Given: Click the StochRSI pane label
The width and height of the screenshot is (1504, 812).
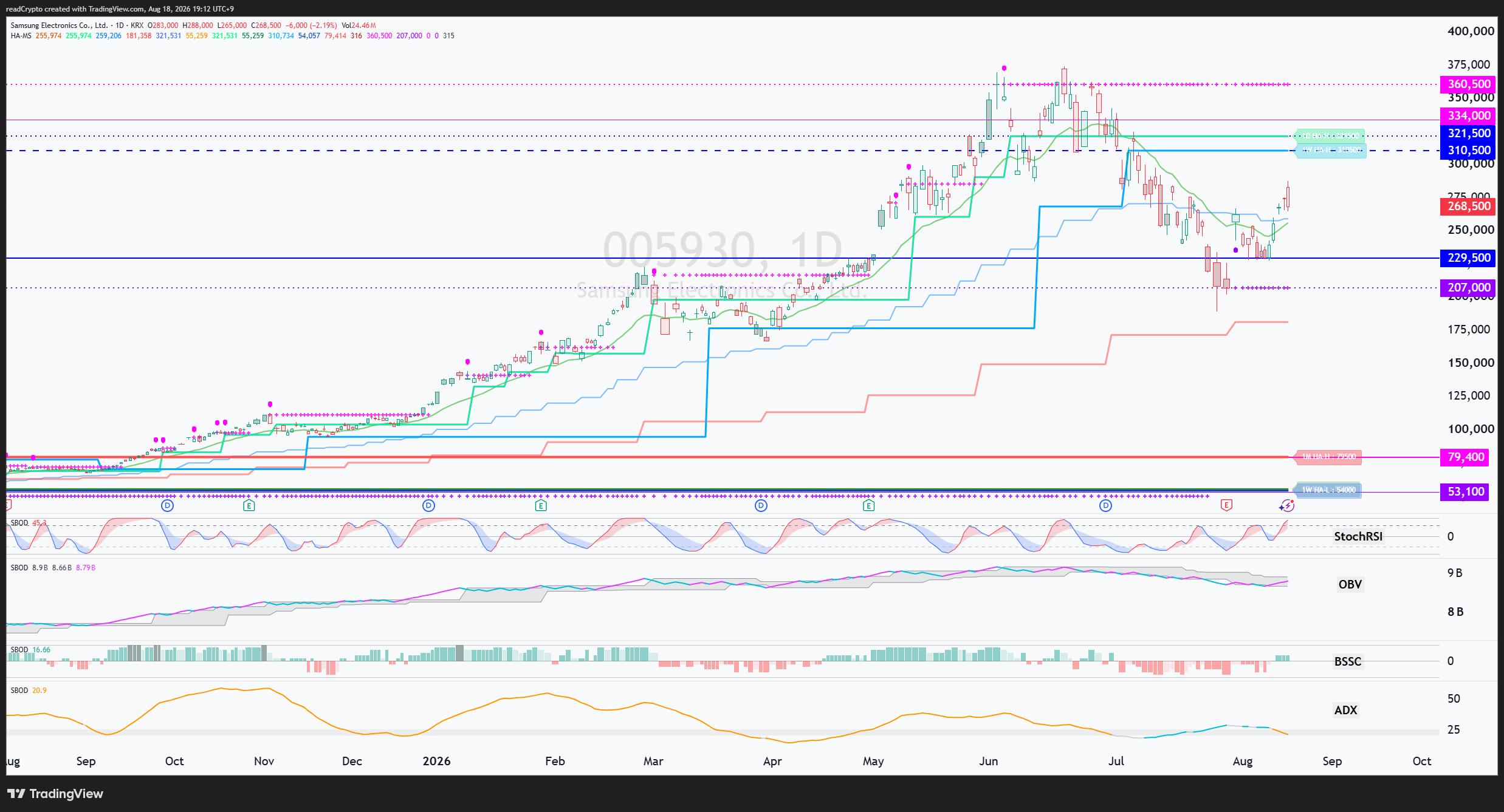Looking at the screenshot, I should (x=1358, y=536).
